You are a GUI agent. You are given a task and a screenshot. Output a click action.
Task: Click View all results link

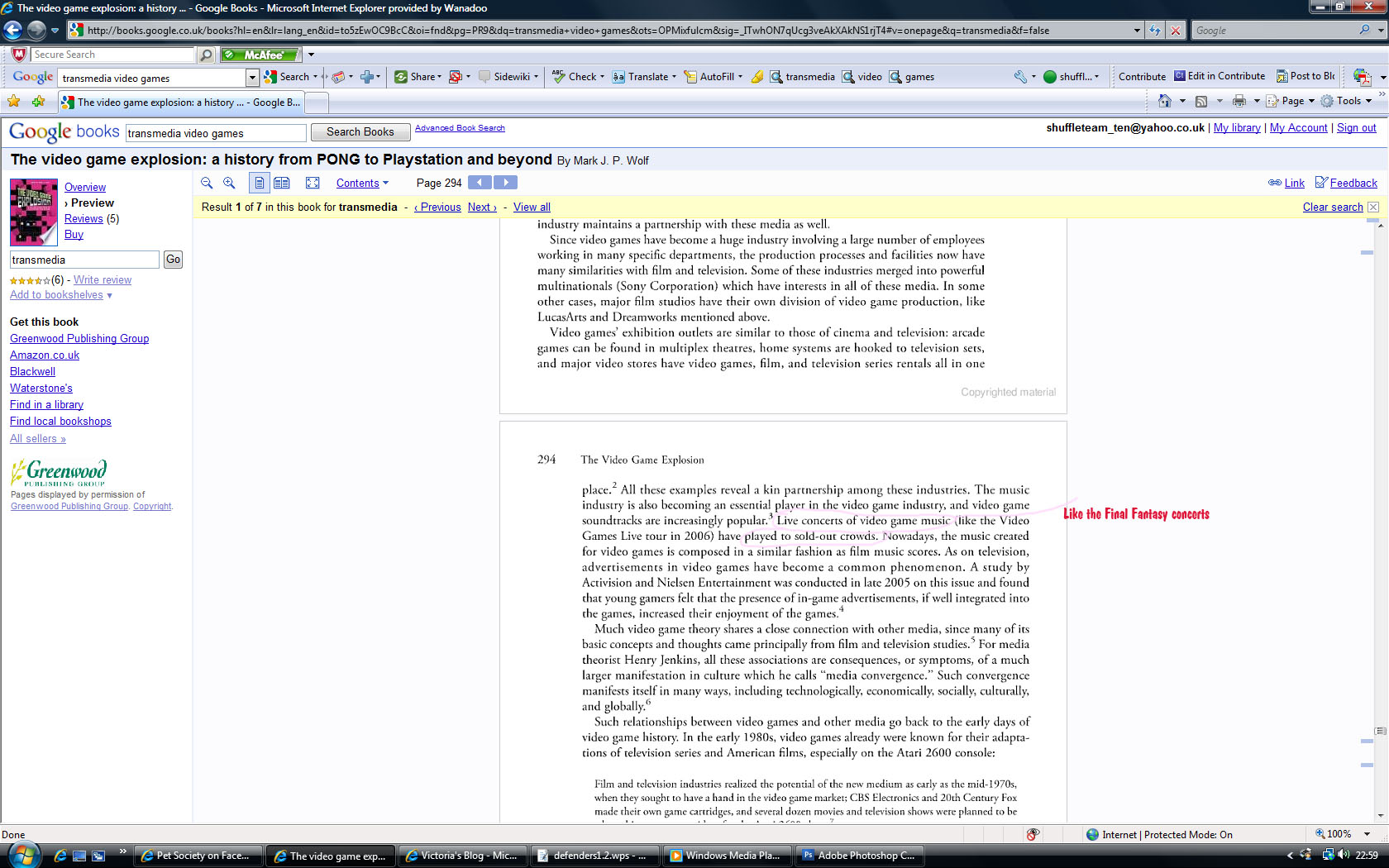pyautogui.click(x=532, y=207)
